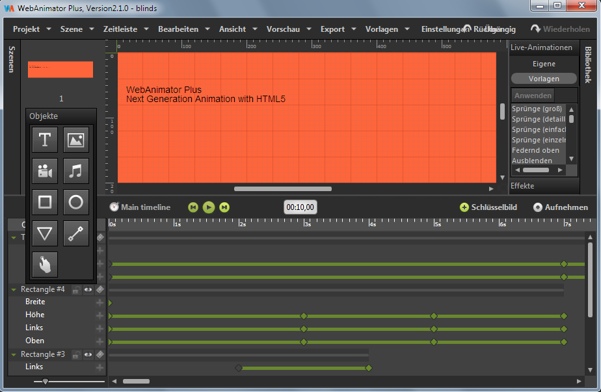Jump to the timeline start
601x392 pixels.
pos(193,207)
